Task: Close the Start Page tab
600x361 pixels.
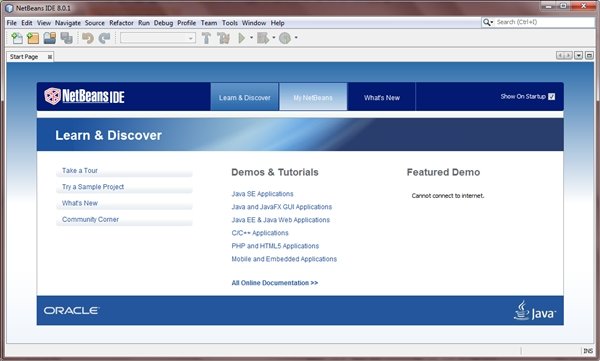Action: [50, 57]
